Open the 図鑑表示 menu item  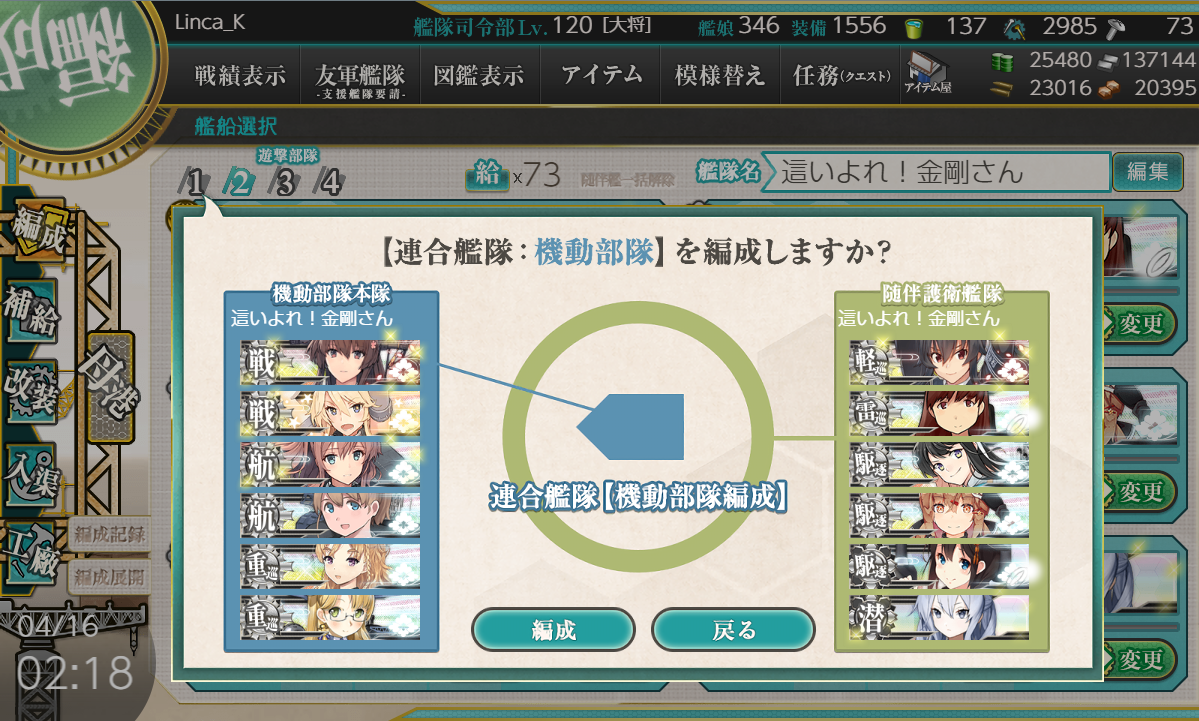[479, 75]
